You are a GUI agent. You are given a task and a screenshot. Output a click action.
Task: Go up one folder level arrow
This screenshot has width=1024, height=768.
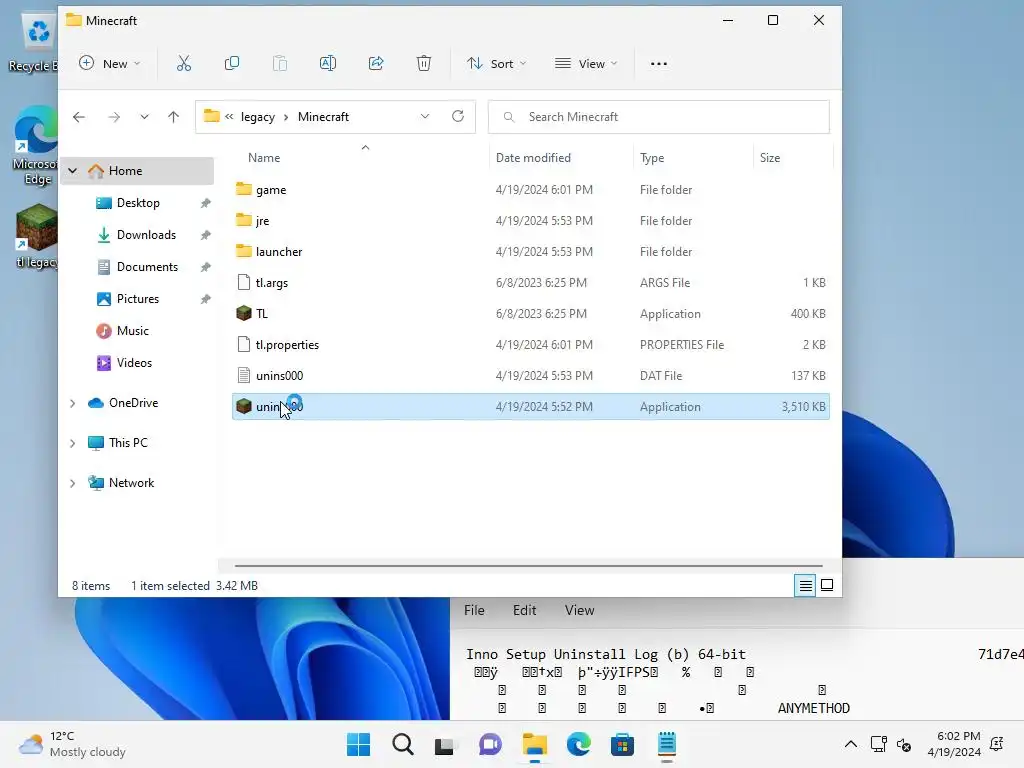point(173,117)
